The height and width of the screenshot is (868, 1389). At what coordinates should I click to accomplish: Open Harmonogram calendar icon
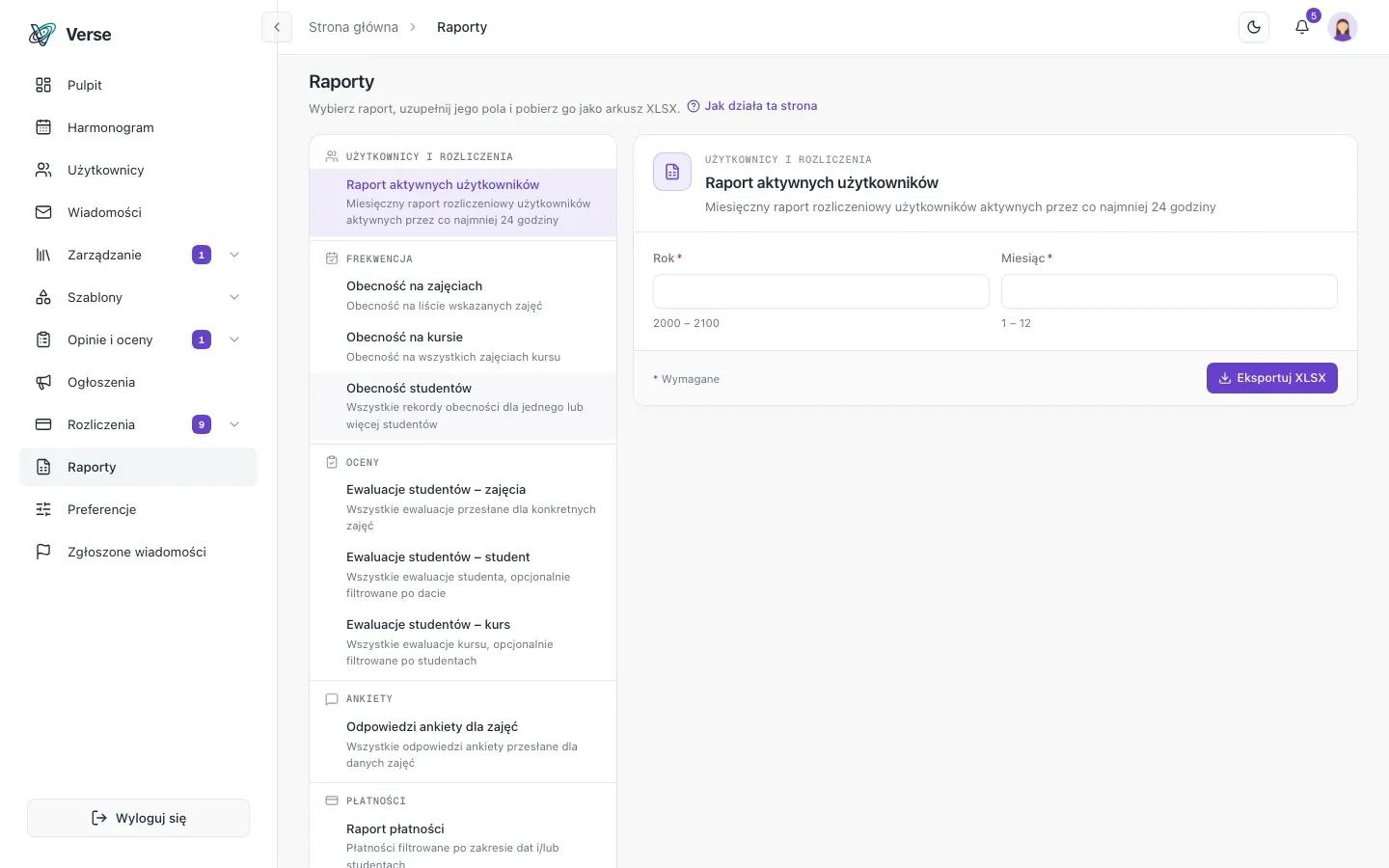coord(43,127)
